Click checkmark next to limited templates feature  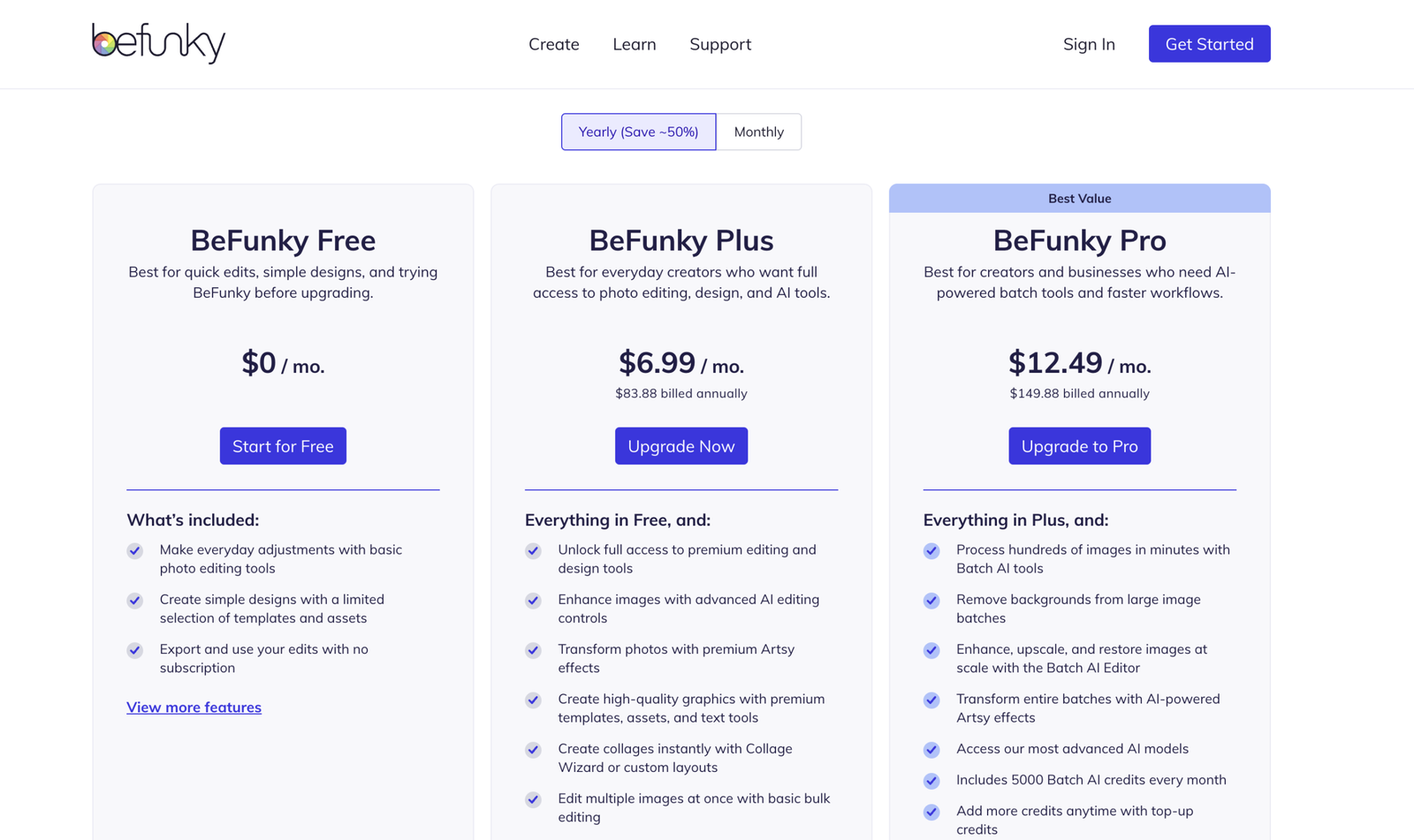135,602
